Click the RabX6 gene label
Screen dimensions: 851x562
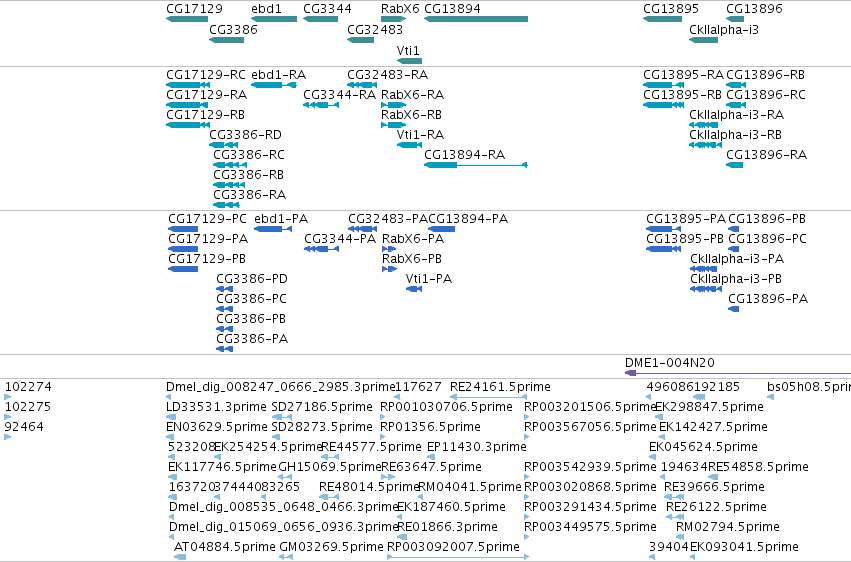(400, 9)
